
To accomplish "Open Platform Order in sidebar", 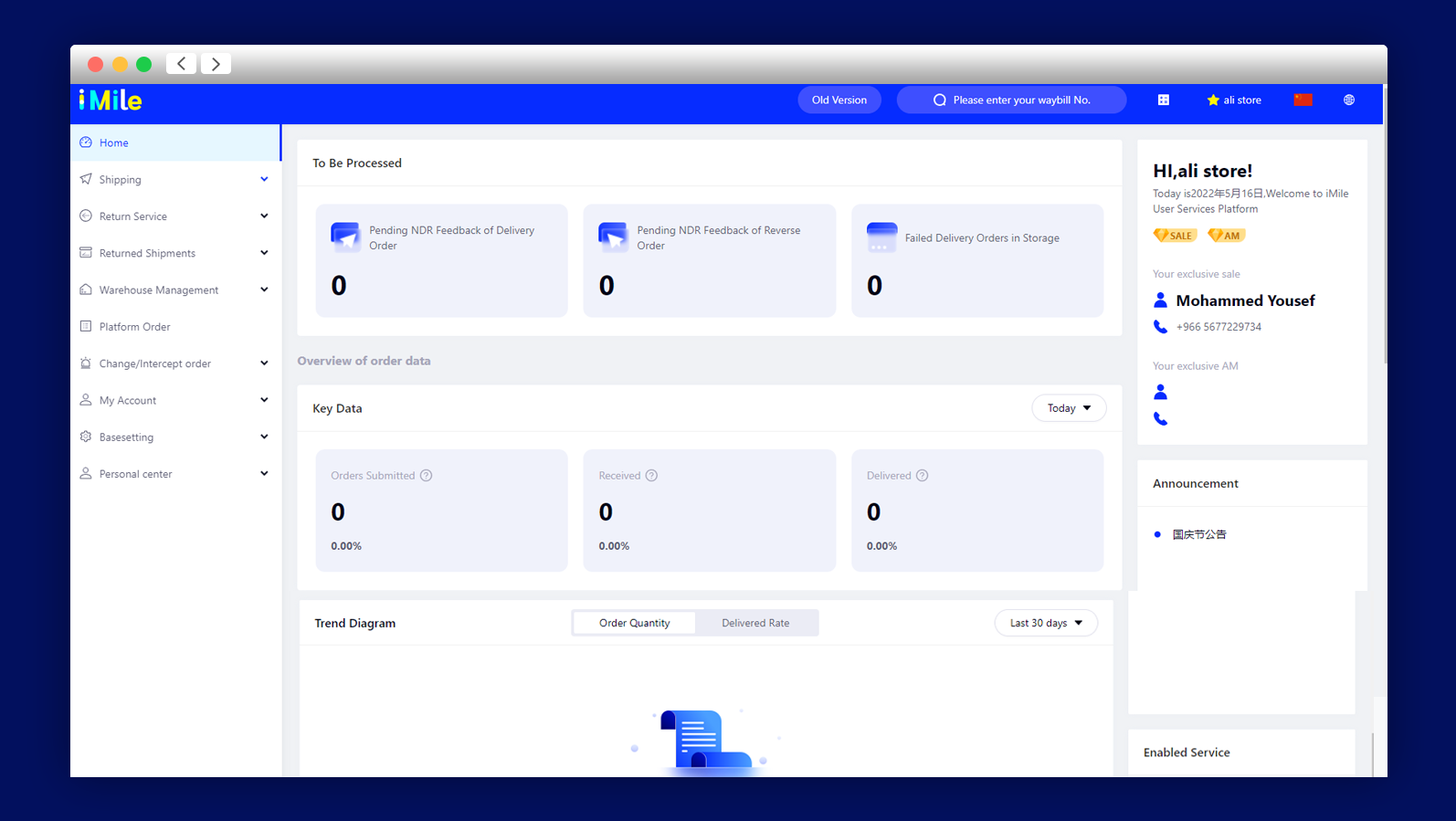I will point(135,327).
